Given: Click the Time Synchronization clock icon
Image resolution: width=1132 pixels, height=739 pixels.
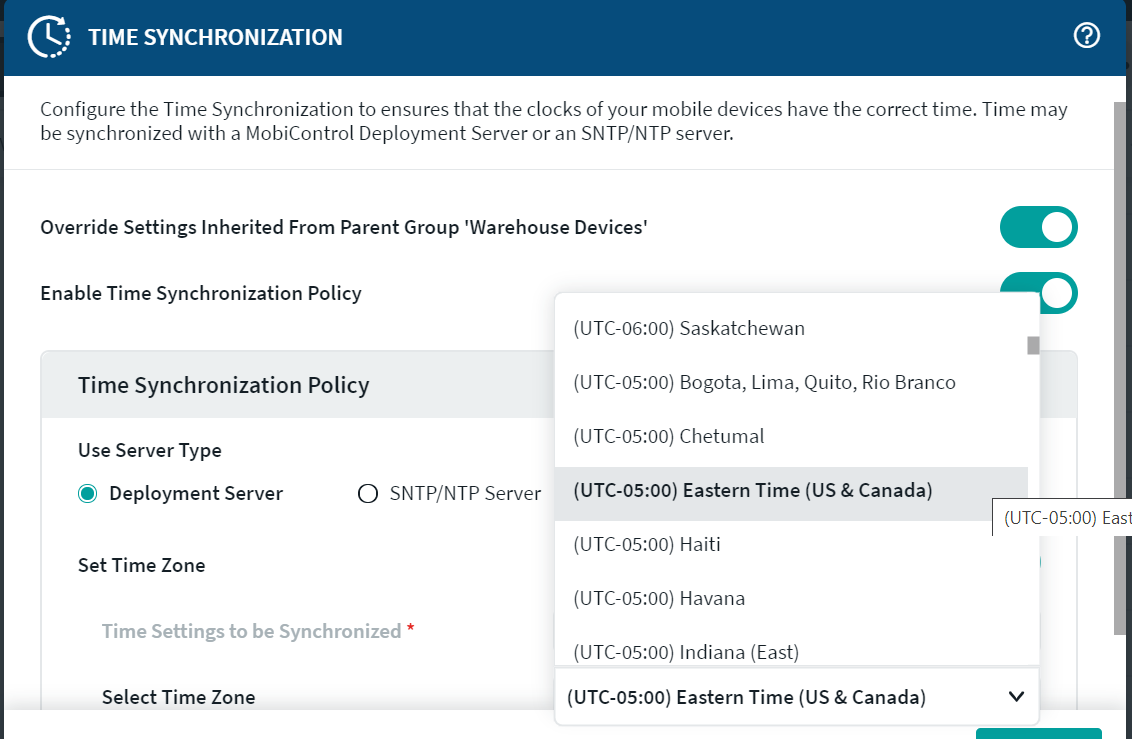Looking at the screenshot, I should click(x=48, y=37).
